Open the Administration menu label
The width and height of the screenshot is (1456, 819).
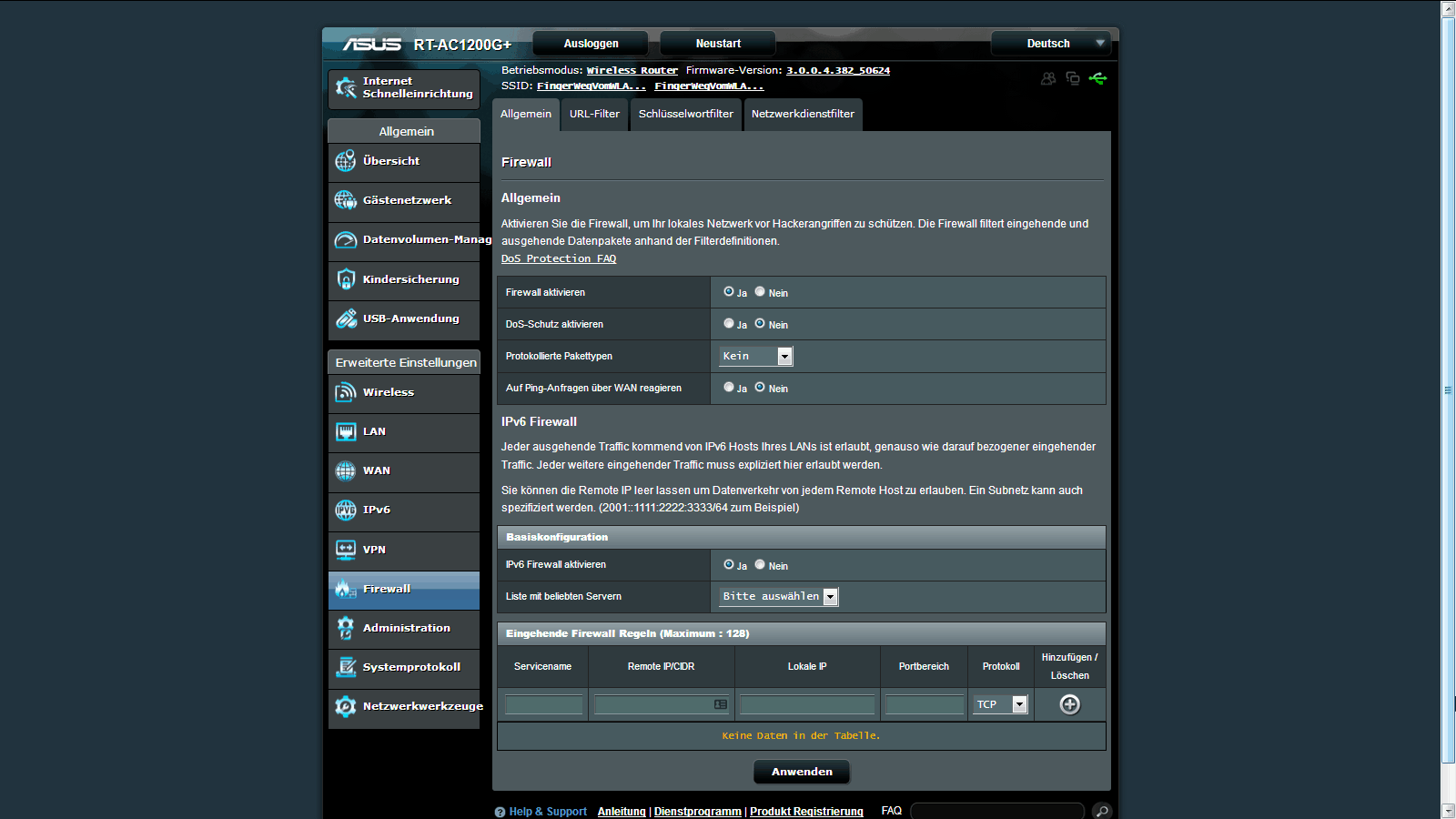click(407, 628)
